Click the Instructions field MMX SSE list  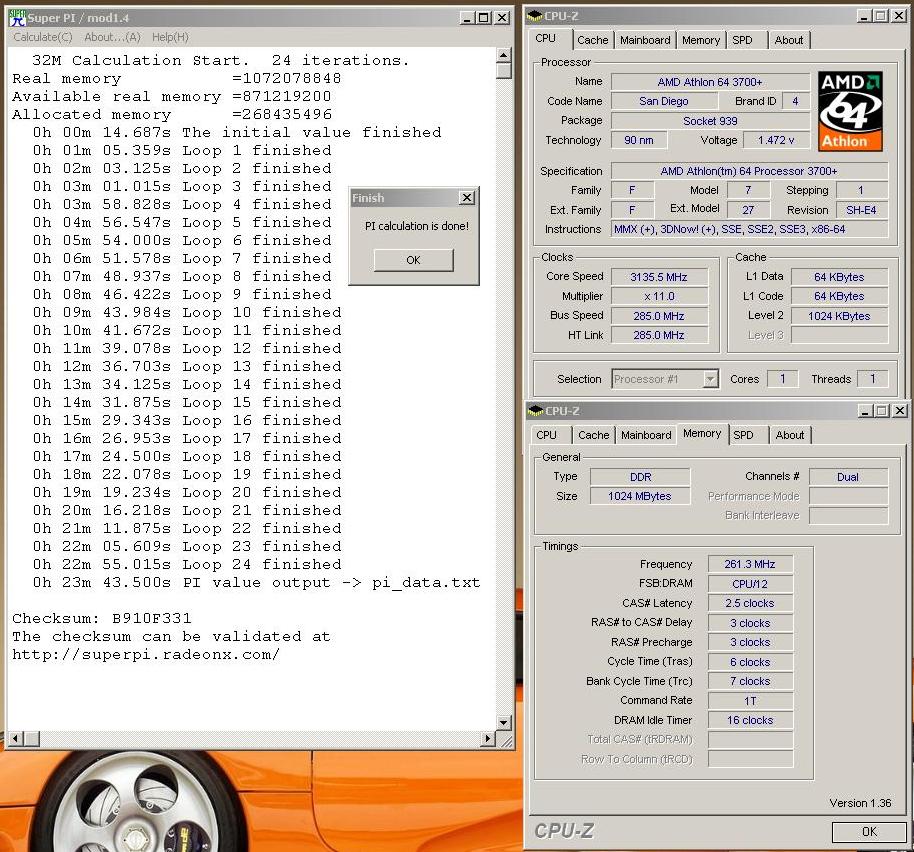pyautogui.click(x=750, y=230)
